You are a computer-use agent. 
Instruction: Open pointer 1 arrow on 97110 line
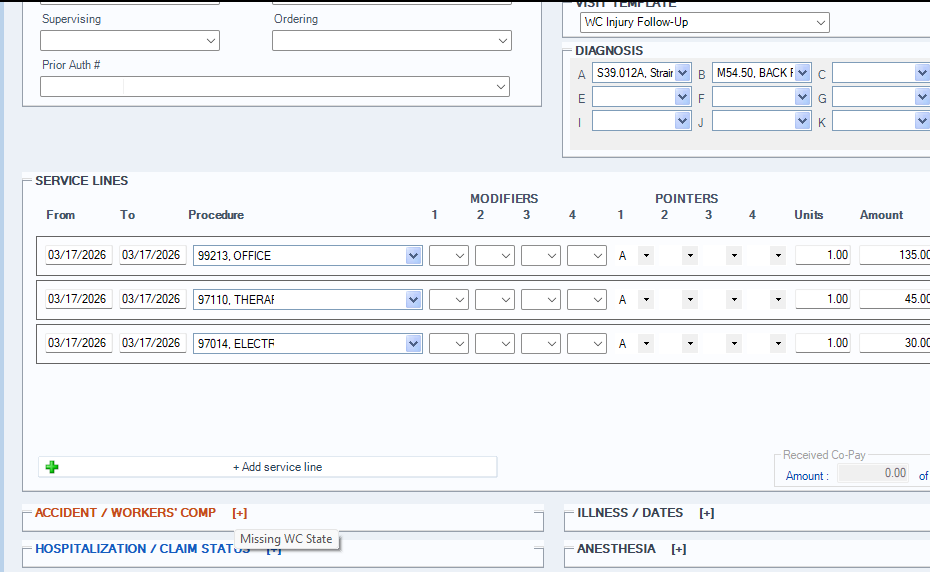click(646, 300)
